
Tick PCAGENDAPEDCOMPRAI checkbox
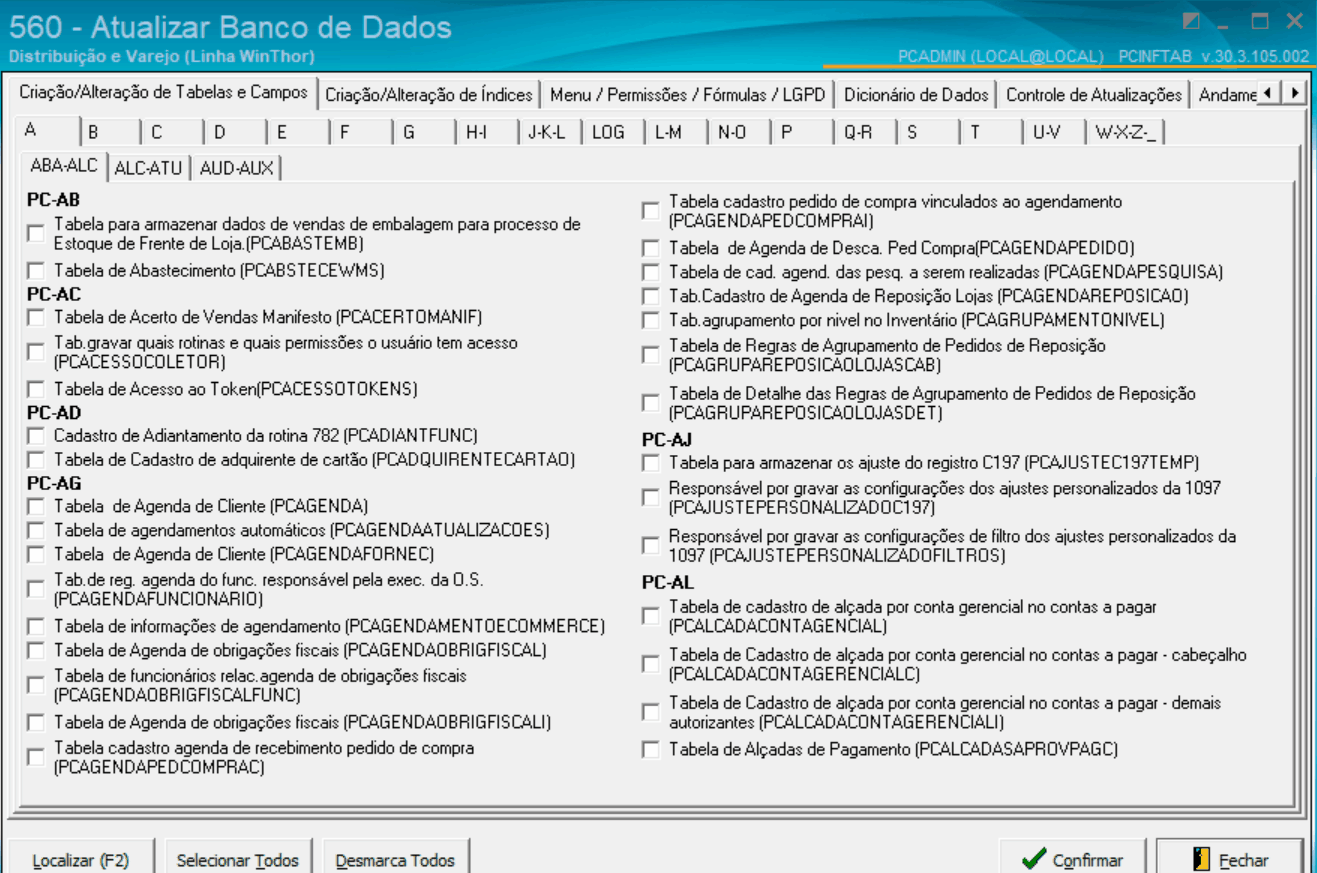(x=651, y=210)
